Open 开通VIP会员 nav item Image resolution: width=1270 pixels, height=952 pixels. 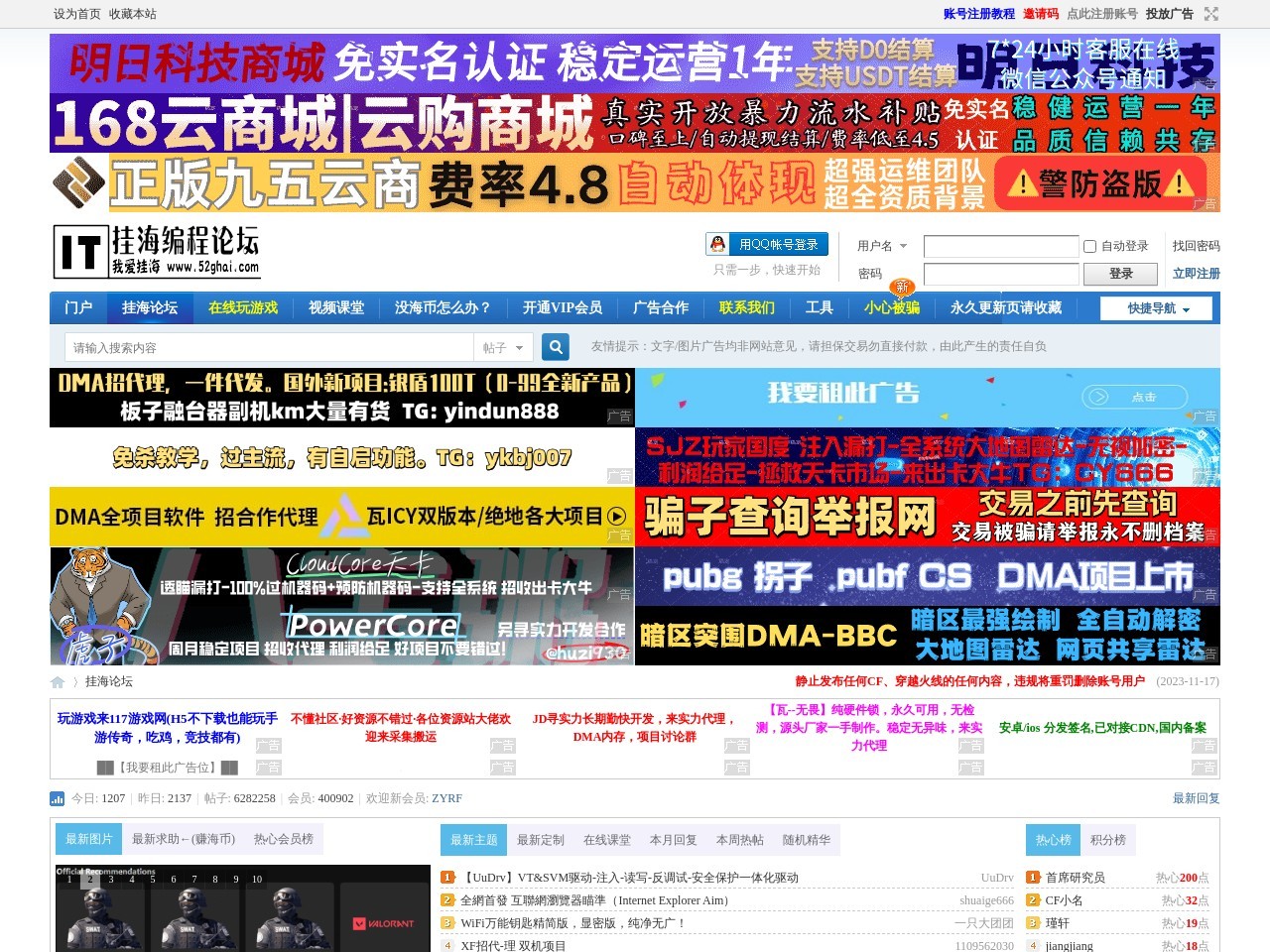point(563,307)
